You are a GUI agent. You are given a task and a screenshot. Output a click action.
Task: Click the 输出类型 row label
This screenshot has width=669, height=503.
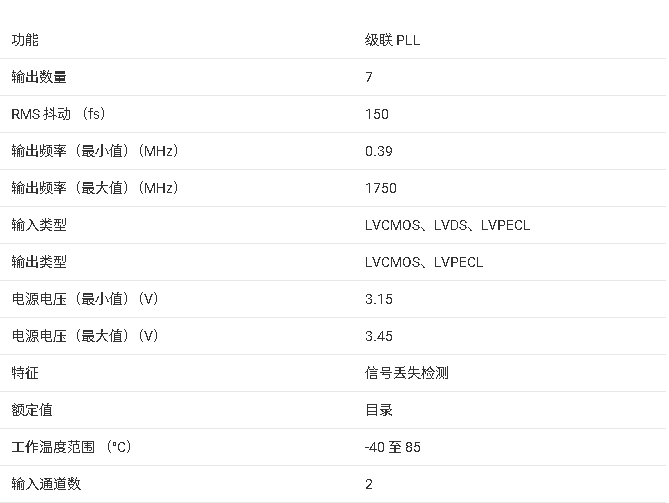pyautogui.click(x=39, y=262)
